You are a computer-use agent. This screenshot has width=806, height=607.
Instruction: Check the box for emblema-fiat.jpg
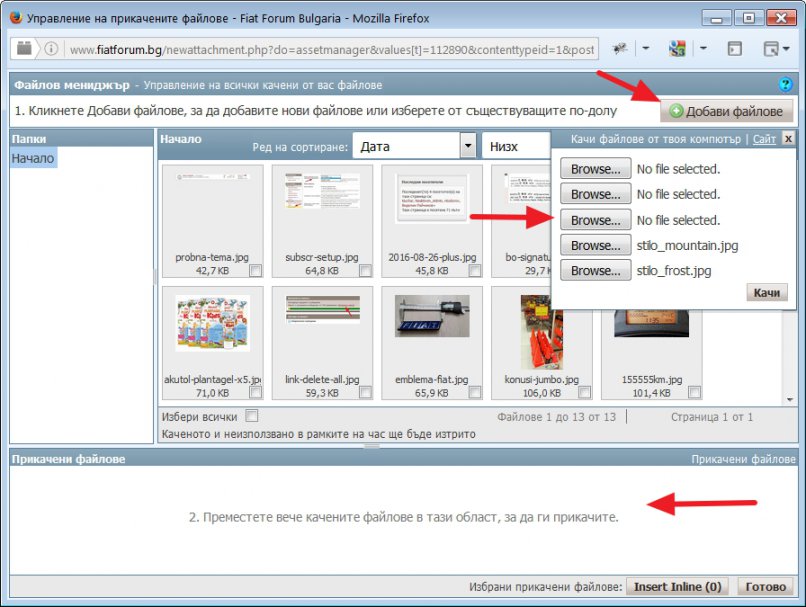476,393
